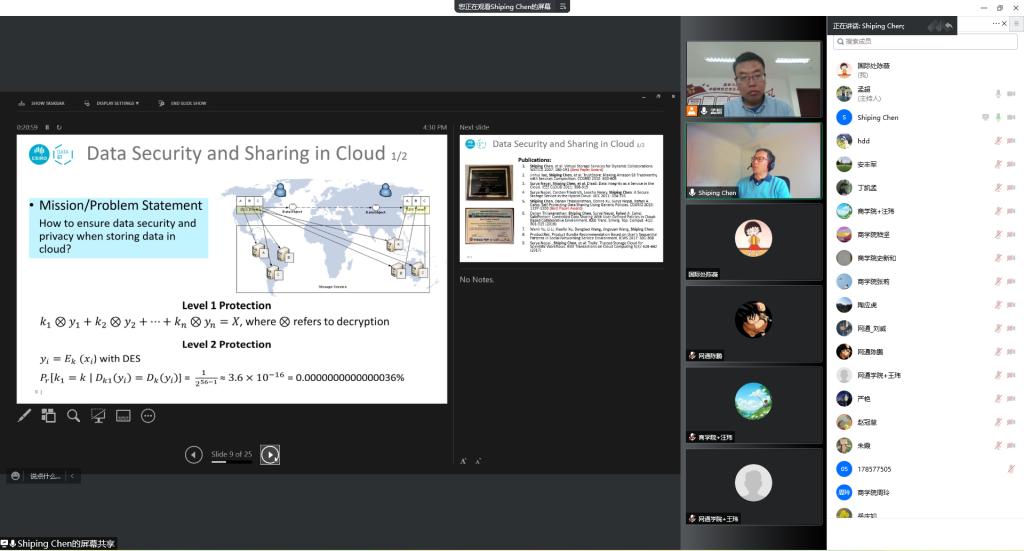Click the black out slideshow icon

[98, 415]
